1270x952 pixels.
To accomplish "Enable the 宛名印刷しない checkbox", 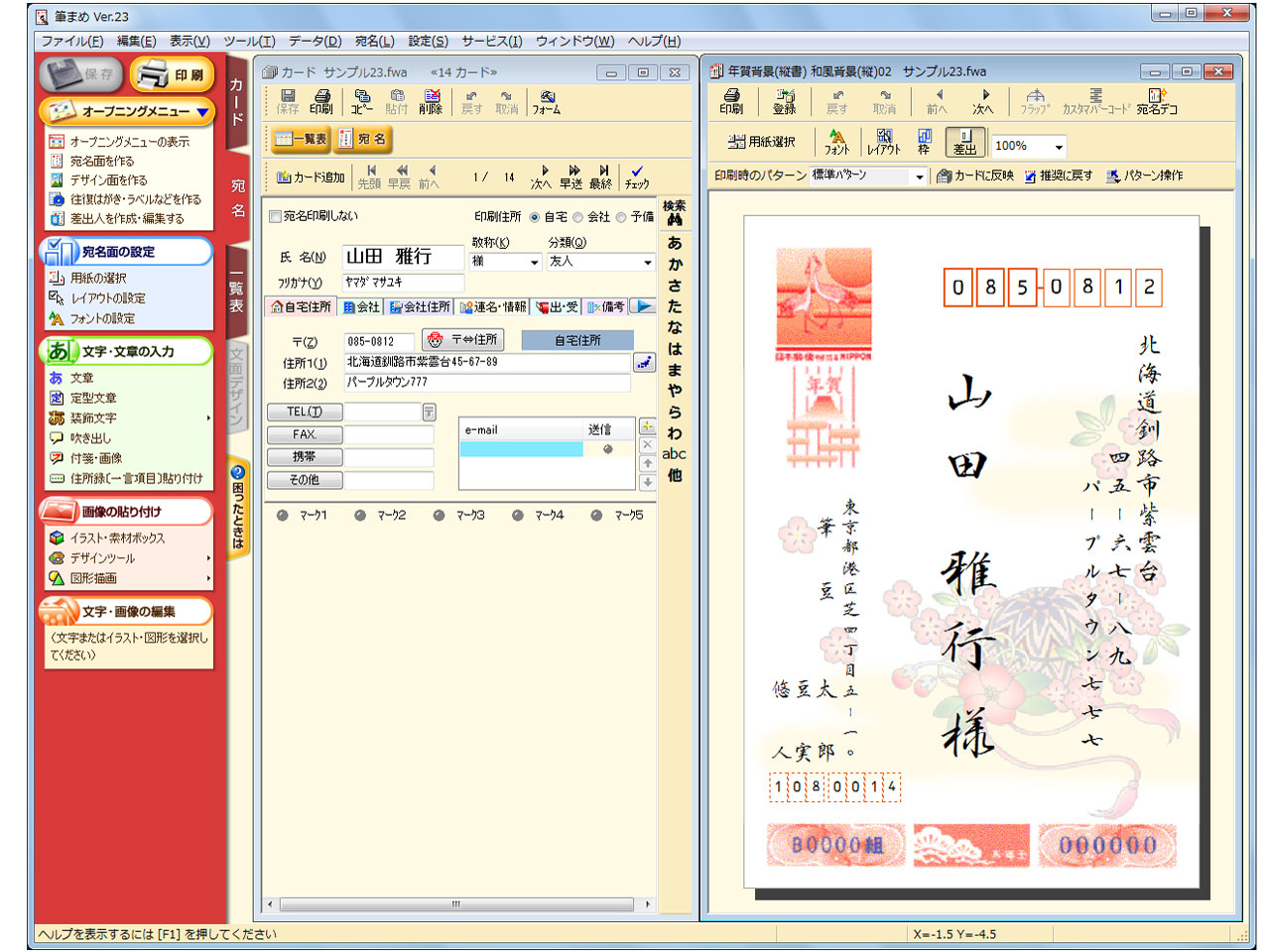I will [274, 215].
